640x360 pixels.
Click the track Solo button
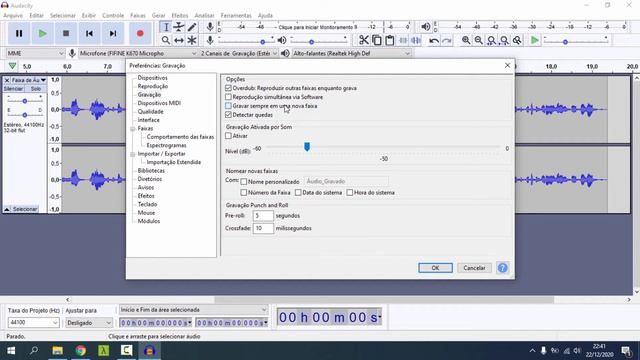point(36,89)
